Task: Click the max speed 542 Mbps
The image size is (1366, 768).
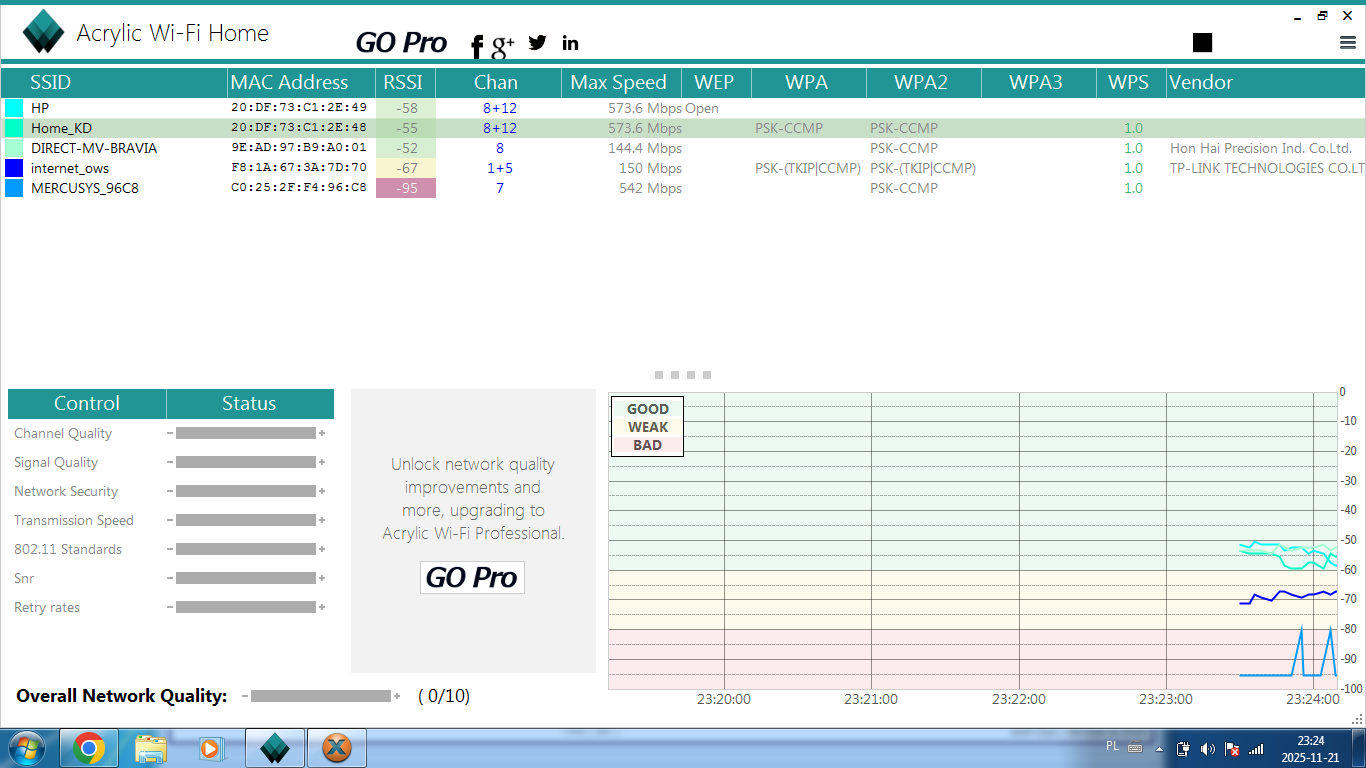Action: coord(650,188)
